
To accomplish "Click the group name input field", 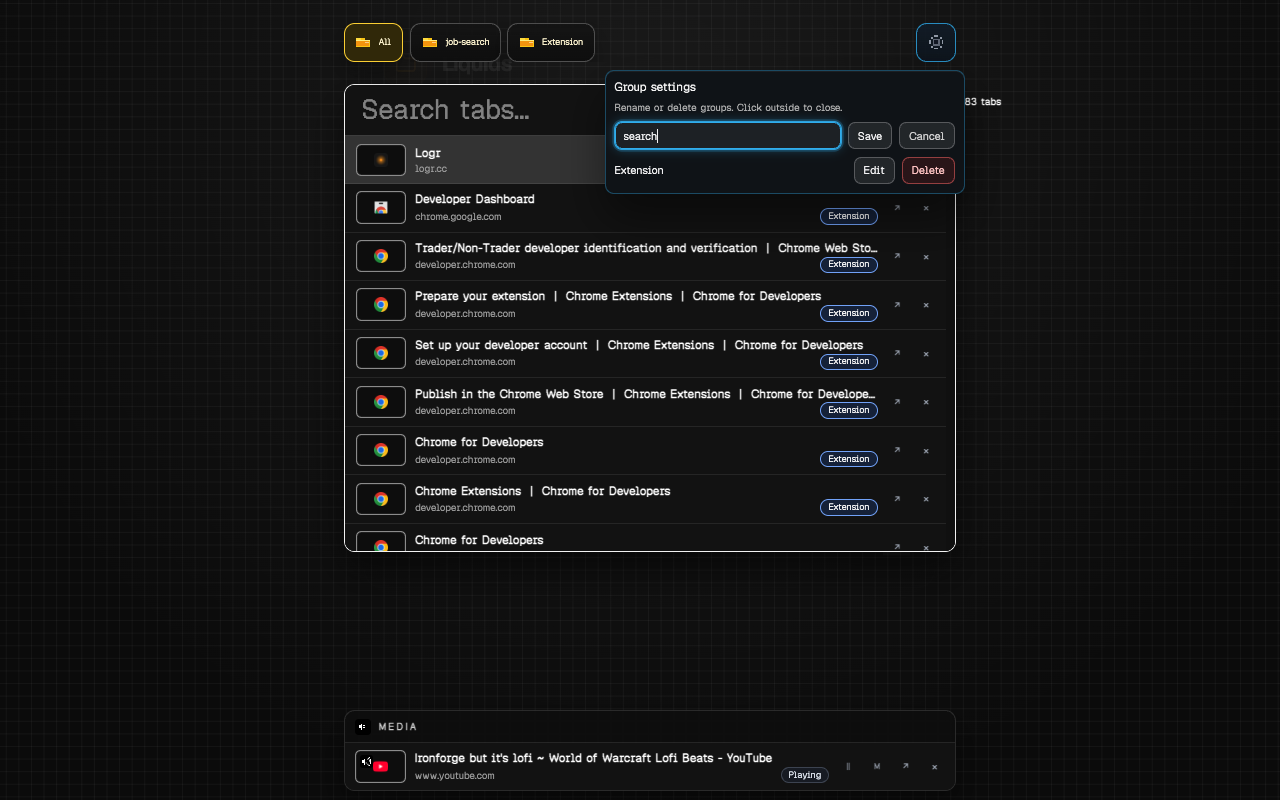I will coord(727,136).
